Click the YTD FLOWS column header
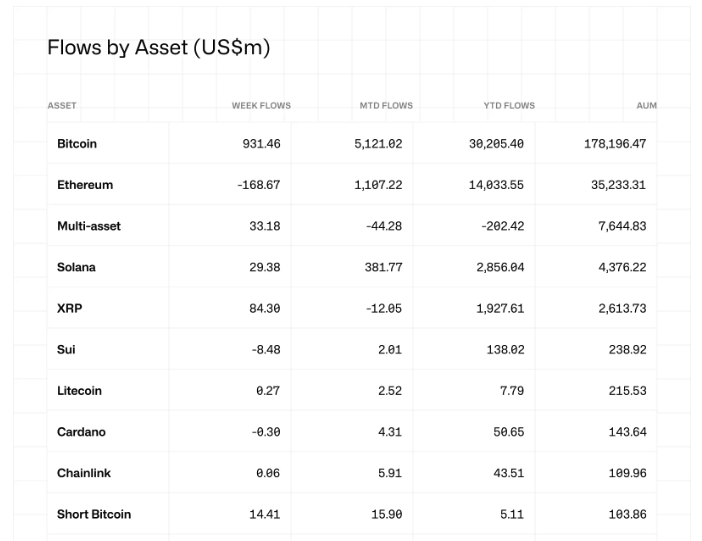Image resolution: width=702 pixels, height=541 pixels. [x=509, y=106]
